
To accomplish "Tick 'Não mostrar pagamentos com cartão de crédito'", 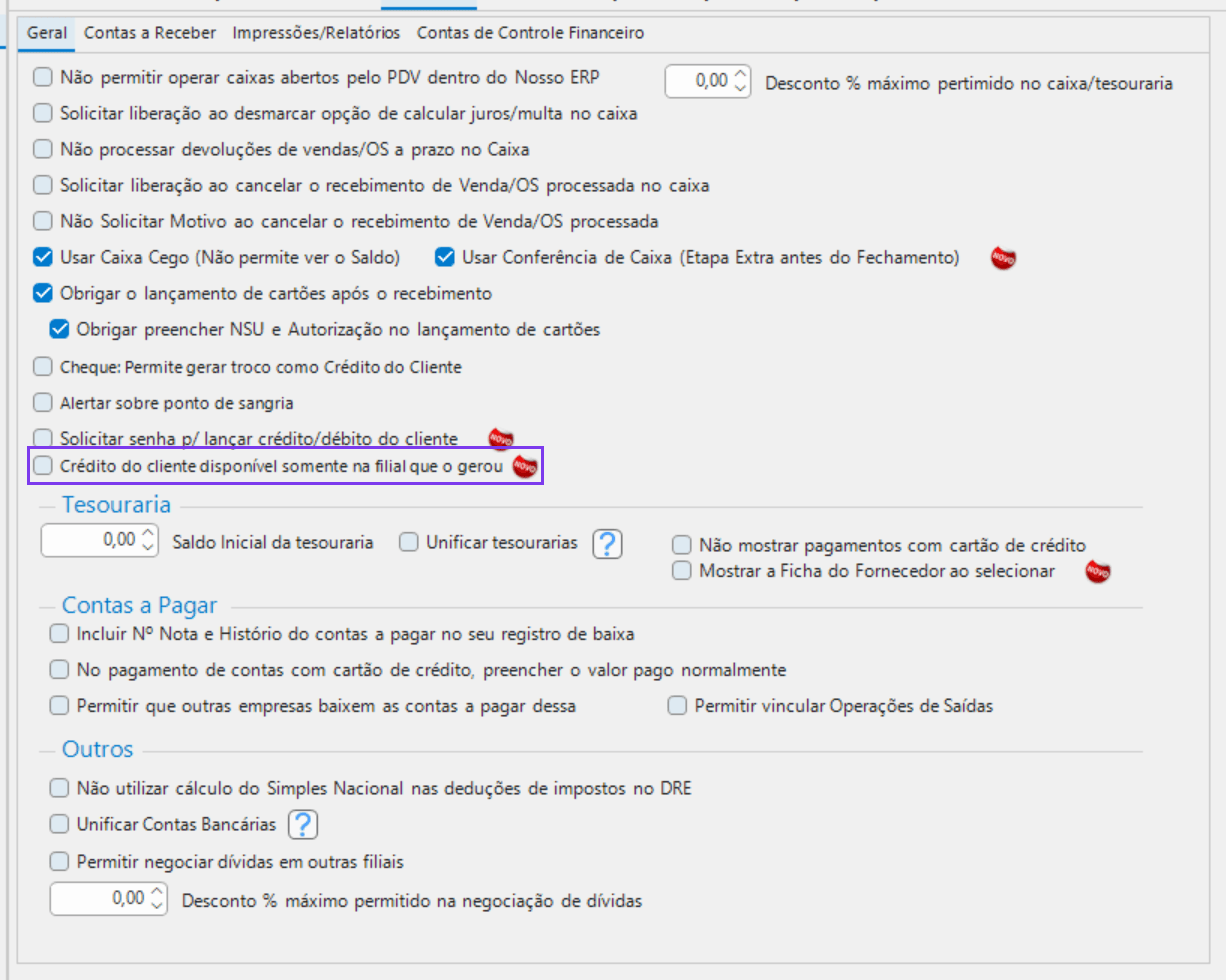I will click(x=682, y=545).
